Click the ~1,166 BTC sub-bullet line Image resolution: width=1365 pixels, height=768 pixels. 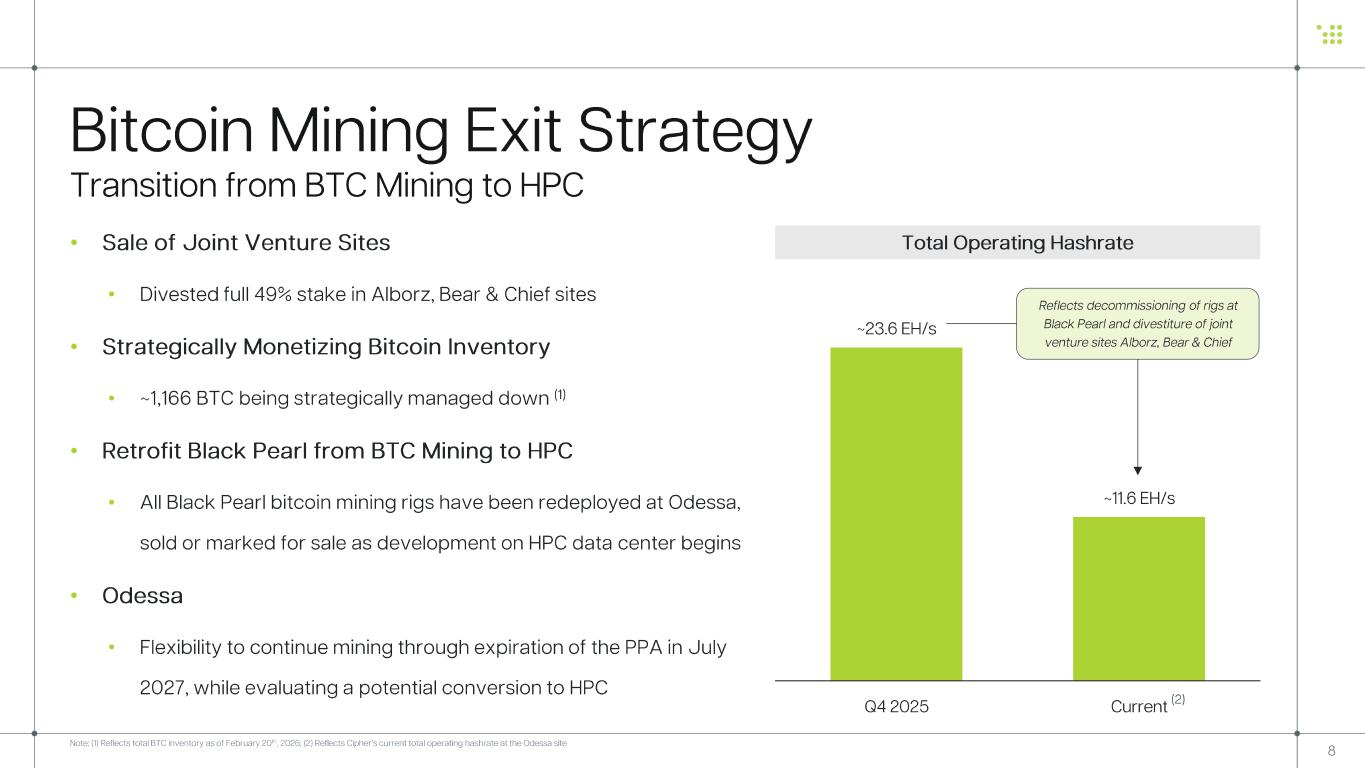[x=353, y=399]
